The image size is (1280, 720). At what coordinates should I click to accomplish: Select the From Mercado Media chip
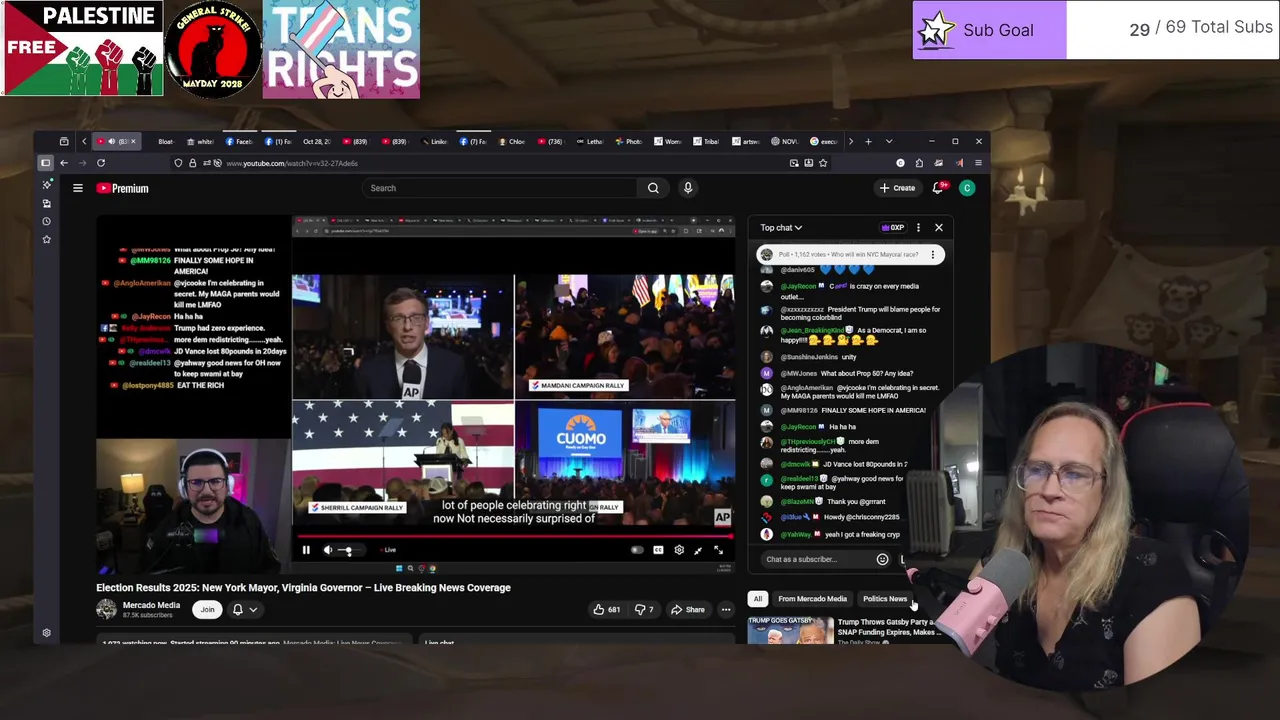point(812,599)
